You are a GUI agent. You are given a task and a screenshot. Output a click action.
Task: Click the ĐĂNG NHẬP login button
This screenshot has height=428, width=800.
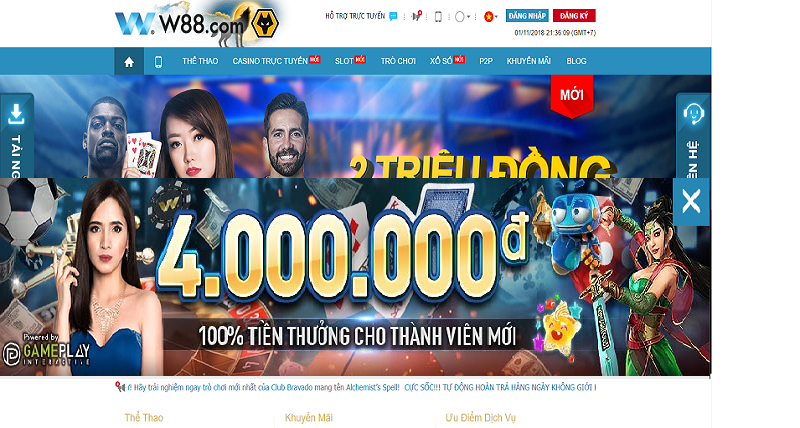(527, 16)
